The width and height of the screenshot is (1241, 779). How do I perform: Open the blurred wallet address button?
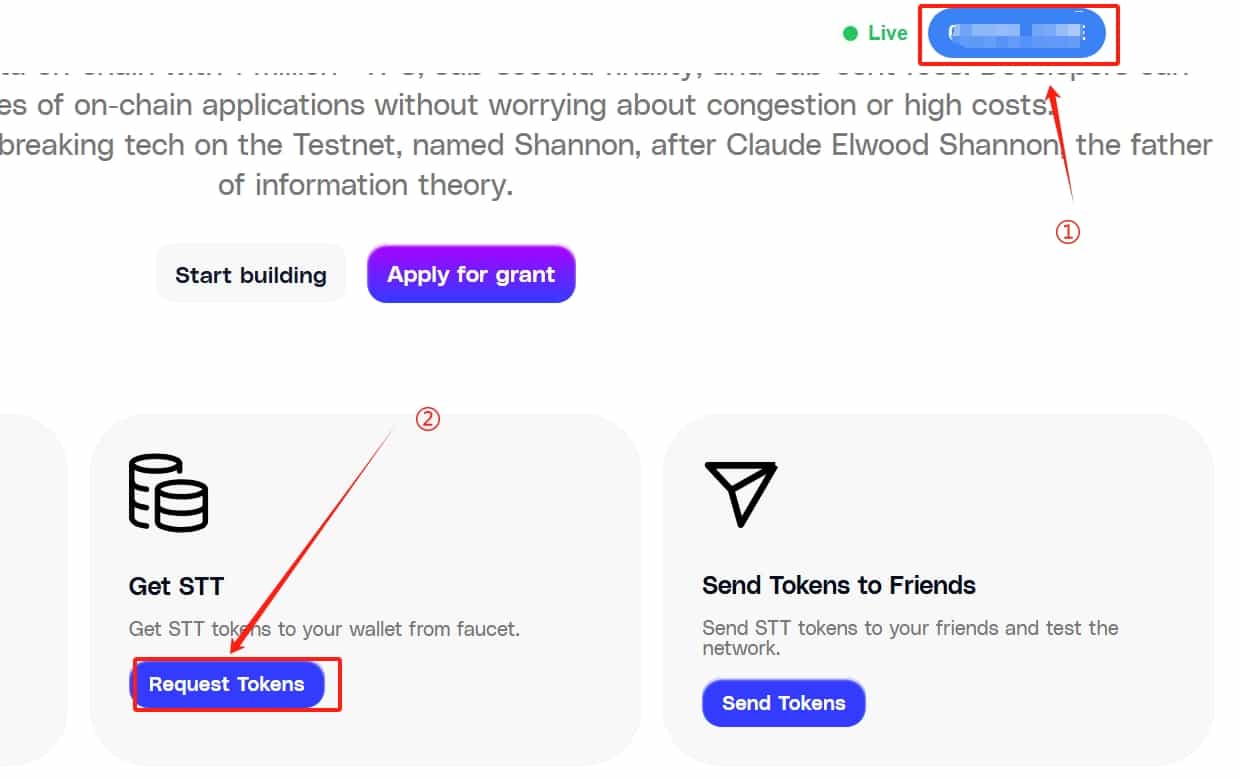(x=1016, y=33)
